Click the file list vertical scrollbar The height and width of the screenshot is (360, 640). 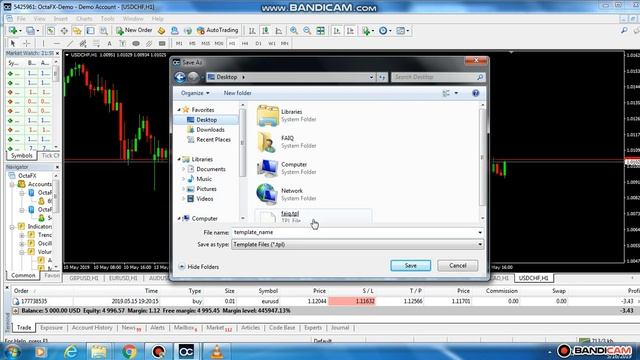point(482,157)
